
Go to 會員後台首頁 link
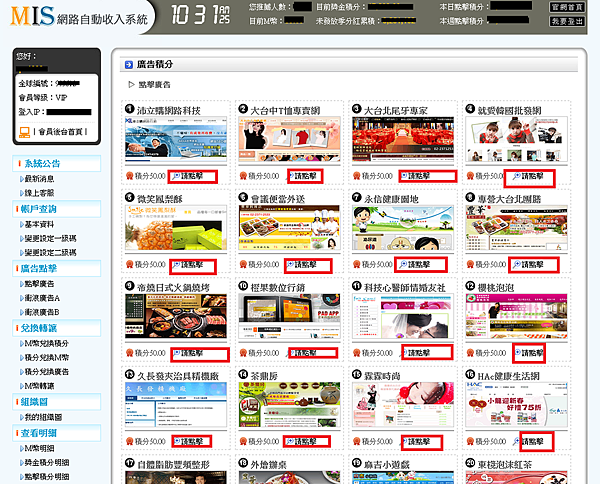pyautogui.click(x=60, y=132)
